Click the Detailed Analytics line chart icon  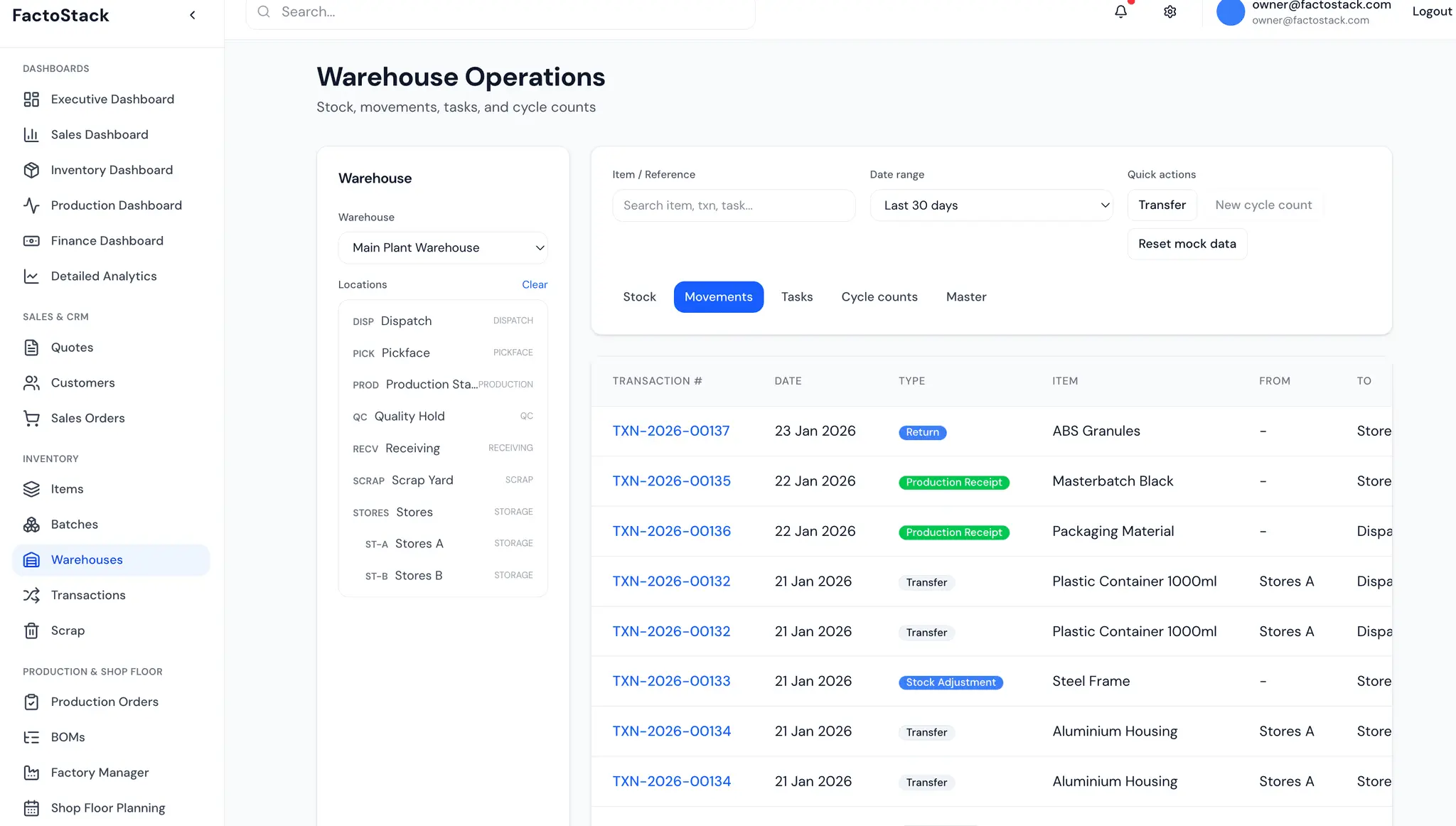coord(31,277)
